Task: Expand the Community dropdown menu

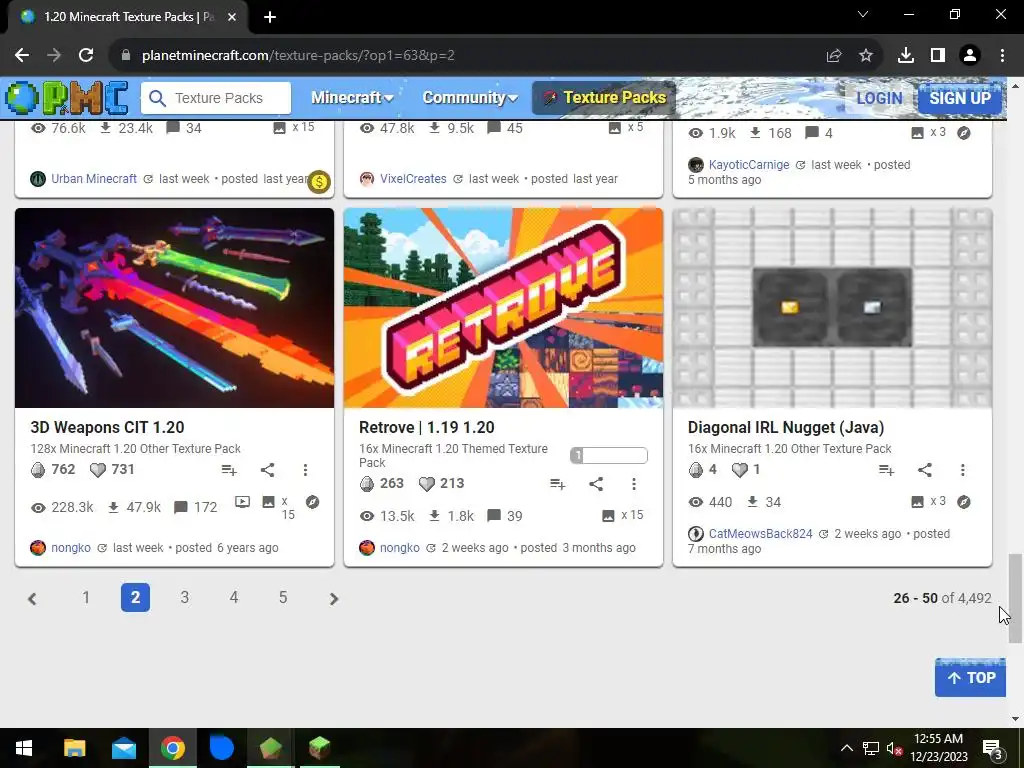Action: 470,98
